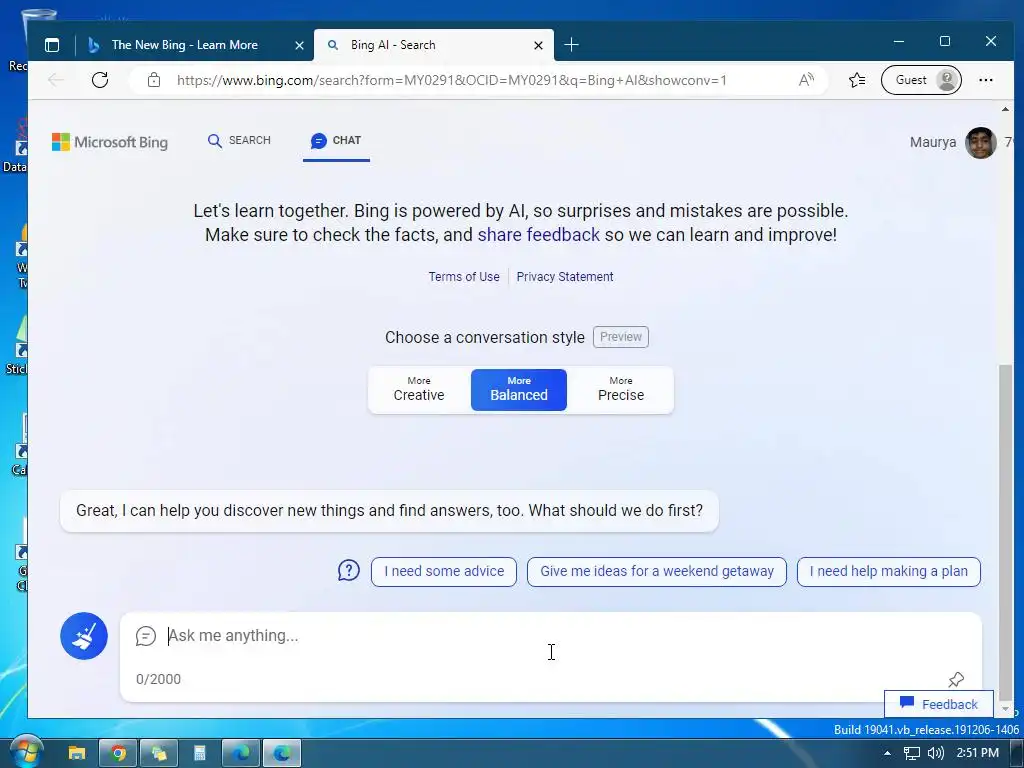Open the first Edge taskbar icon

241,753
